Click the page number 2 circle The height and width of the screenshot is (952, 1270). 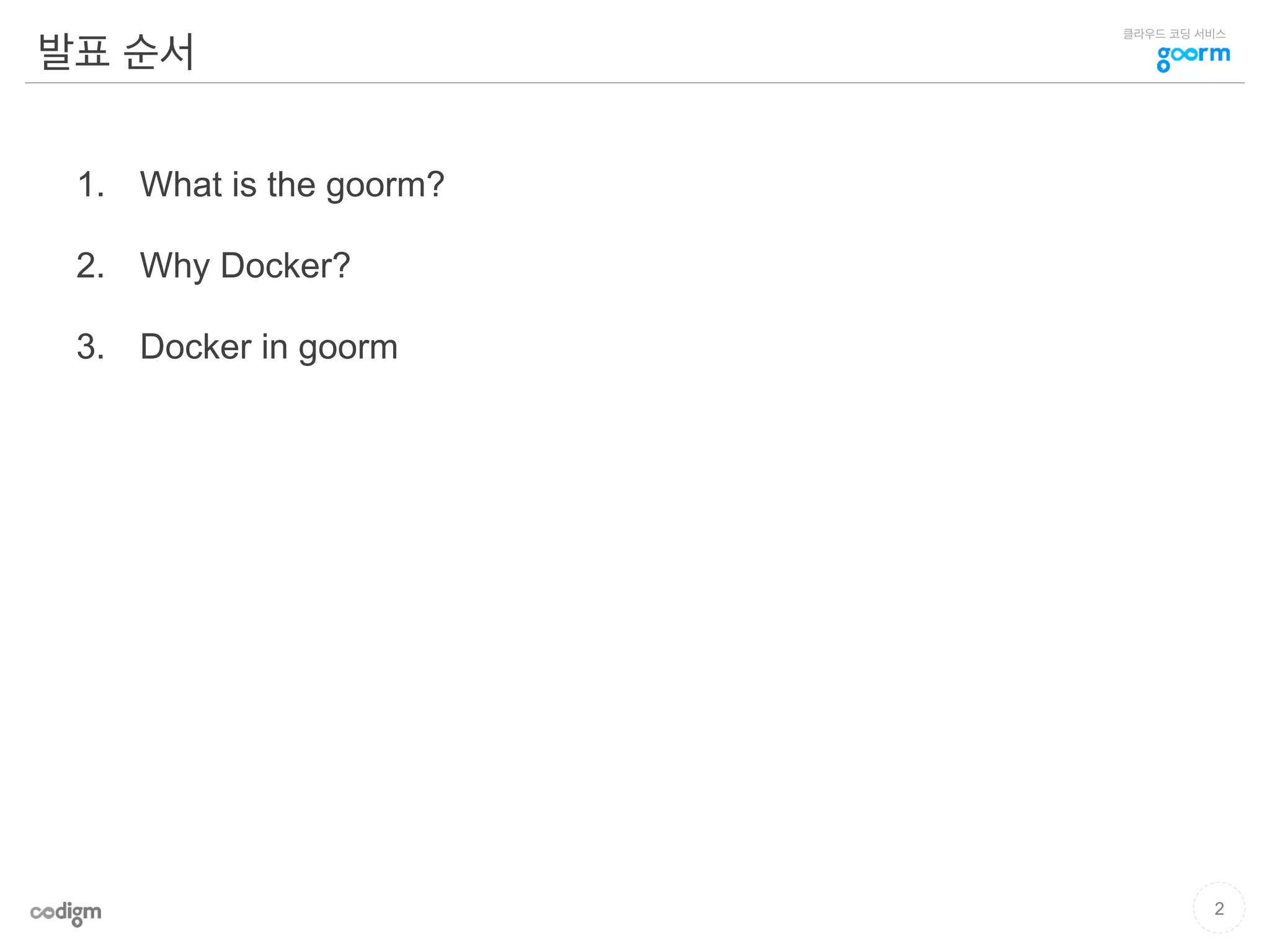point(1219,908)
